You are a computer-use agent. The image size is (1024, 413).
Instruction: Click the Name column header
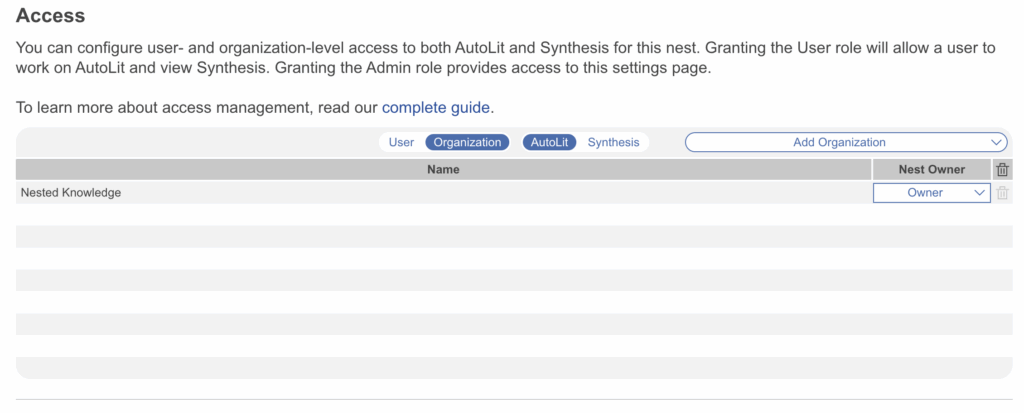(443, 170)
